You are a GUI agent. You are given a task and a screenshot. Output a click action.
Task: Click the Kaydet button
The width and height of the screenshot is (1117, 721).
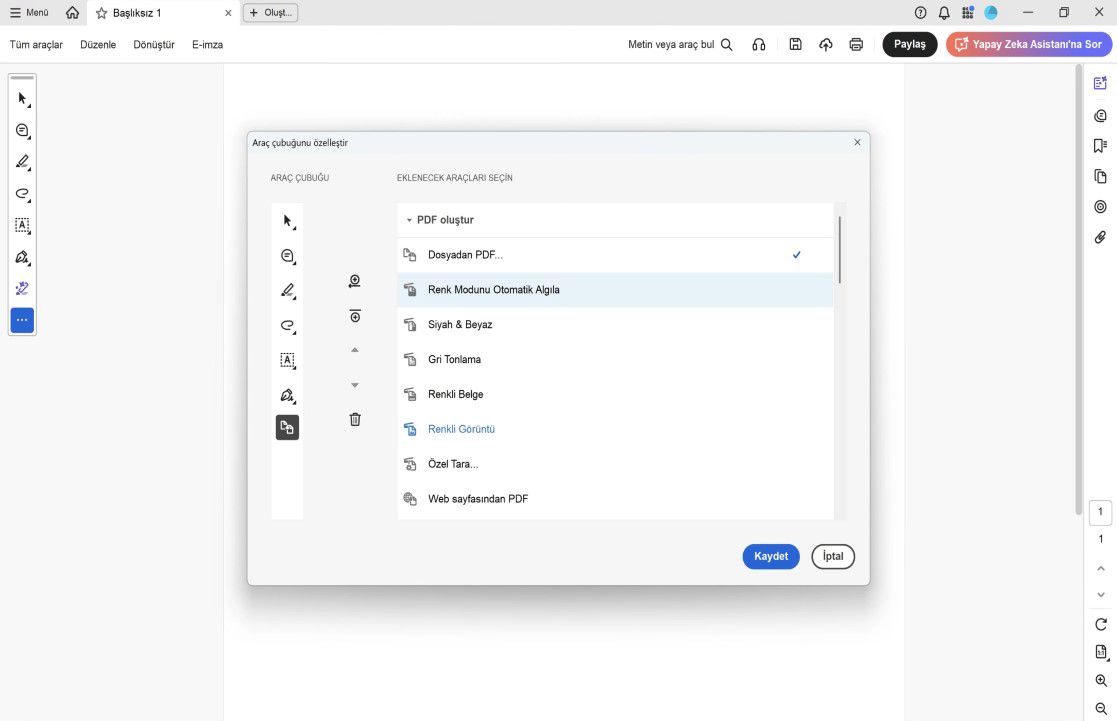771,556
